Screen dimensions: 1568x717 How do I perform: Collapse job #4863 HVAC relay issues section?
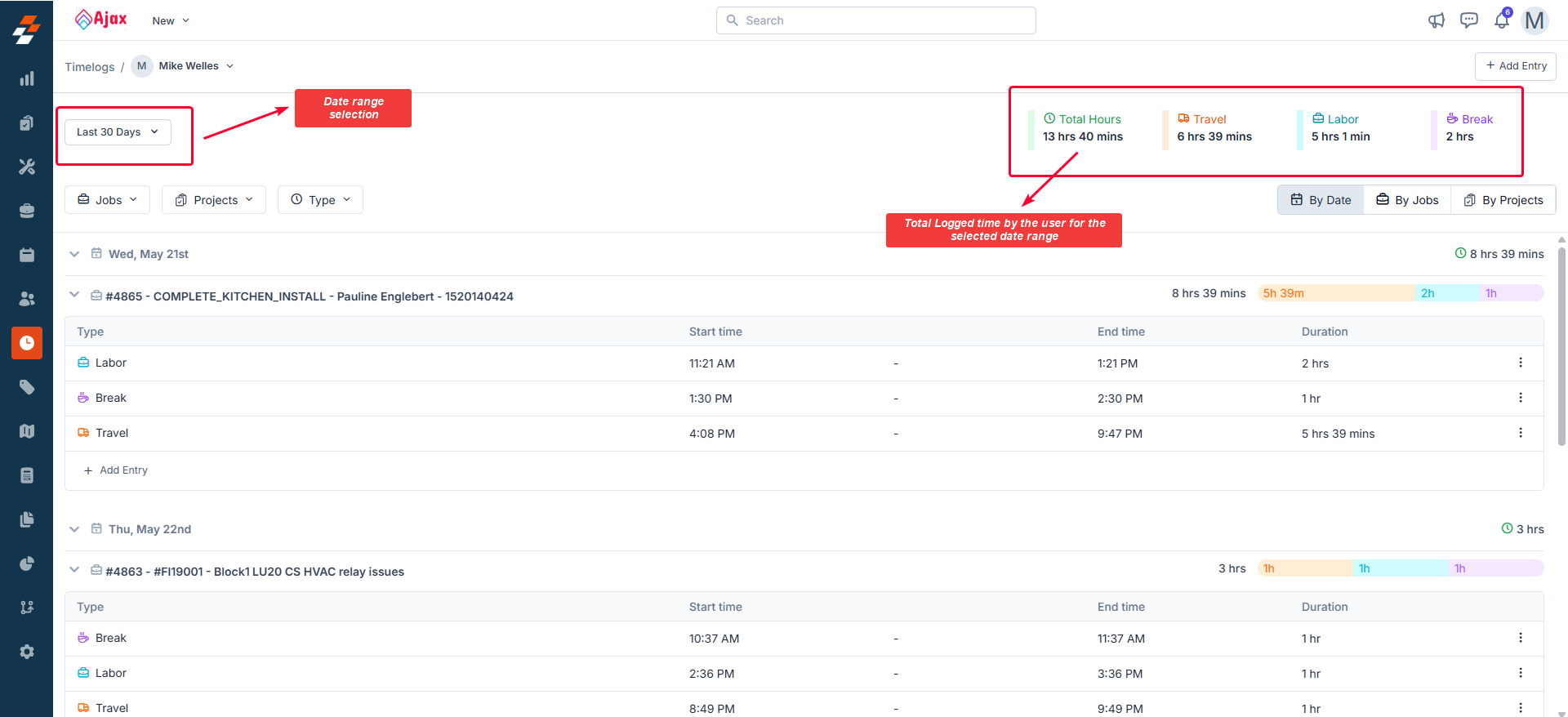[x=74, y=570]
